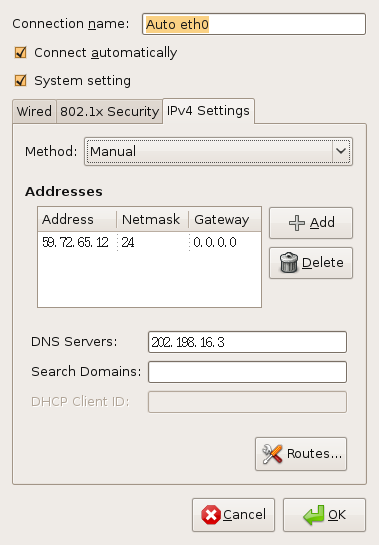Switch to the Wired tab

coord(34,112)
